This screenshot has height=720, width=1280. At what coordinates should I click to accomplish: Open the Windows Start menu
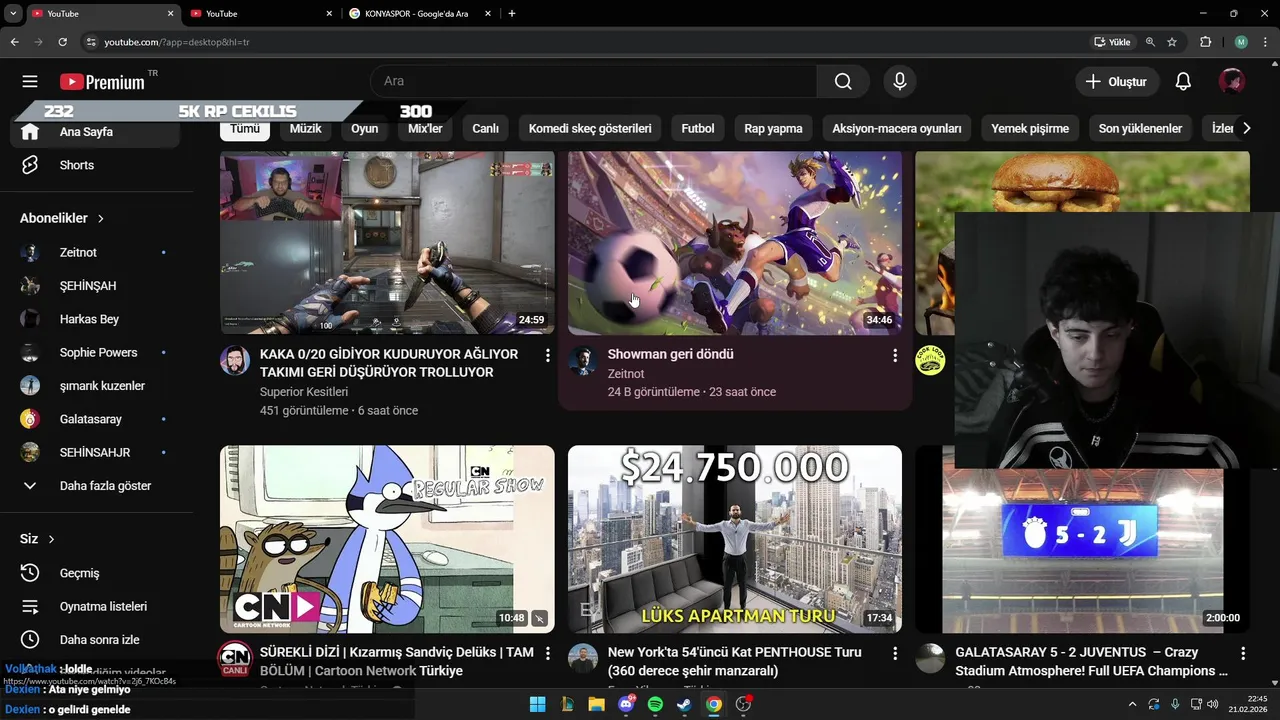pos(538,704)
